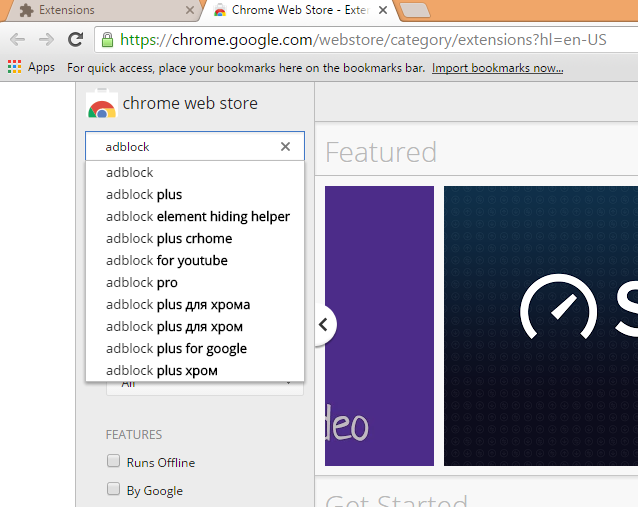This screenshot has height=507, width=638.
Task: Select the "adblock" suggestion
Action: pyautogui.click(x=195, y=173)
